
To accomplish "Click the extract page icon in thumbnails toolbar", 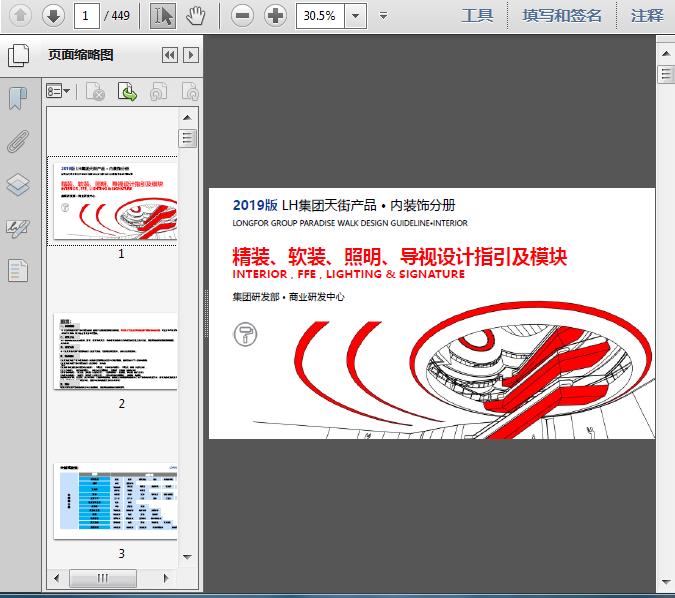I will pyautogui.click(x=190, y=91).
